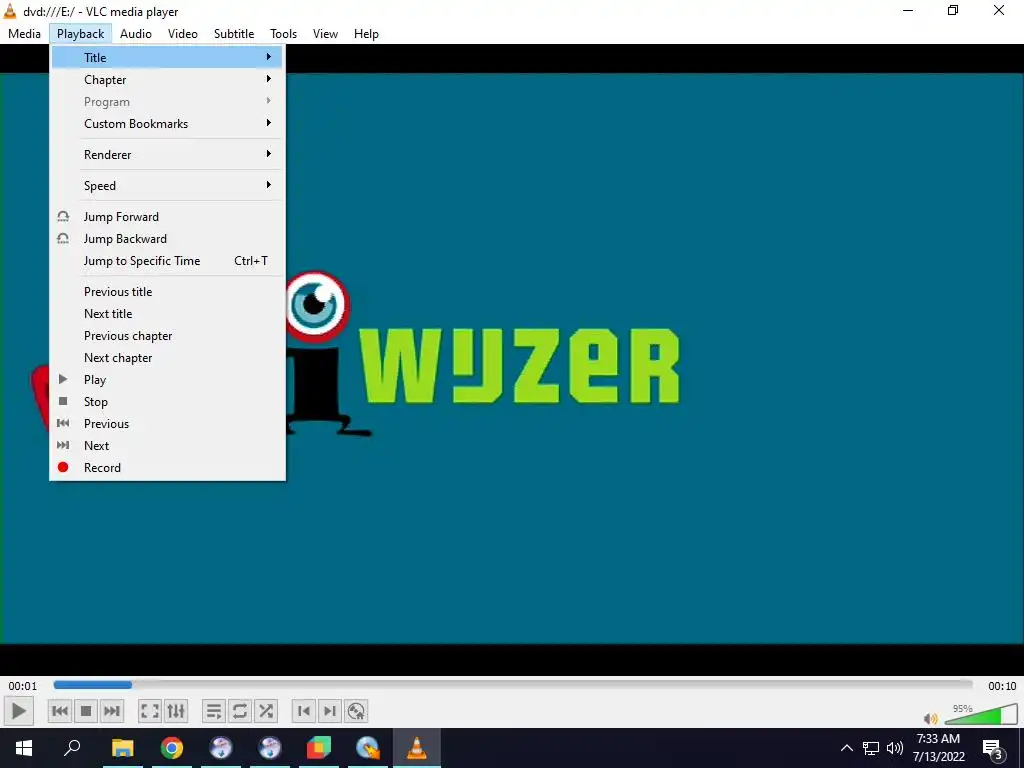Open taskbar search magnifier
The image size is (1024, 768).
click(x=72, y=748)
